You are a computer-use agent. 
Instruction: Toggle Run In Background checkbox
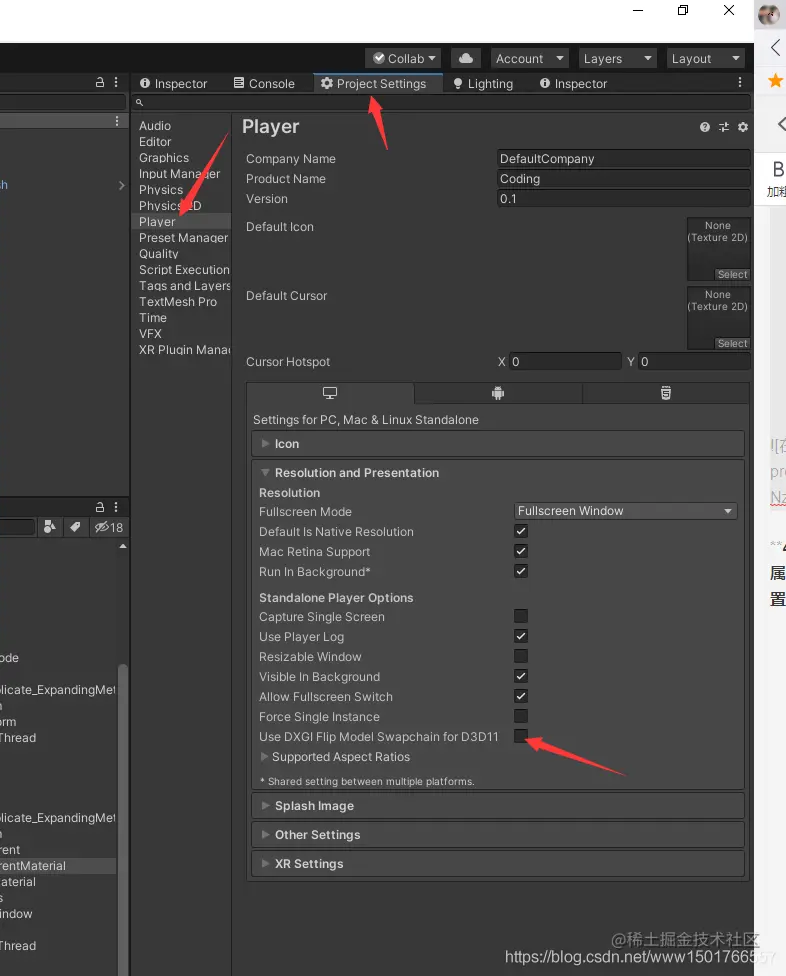[x=521, y=571]
